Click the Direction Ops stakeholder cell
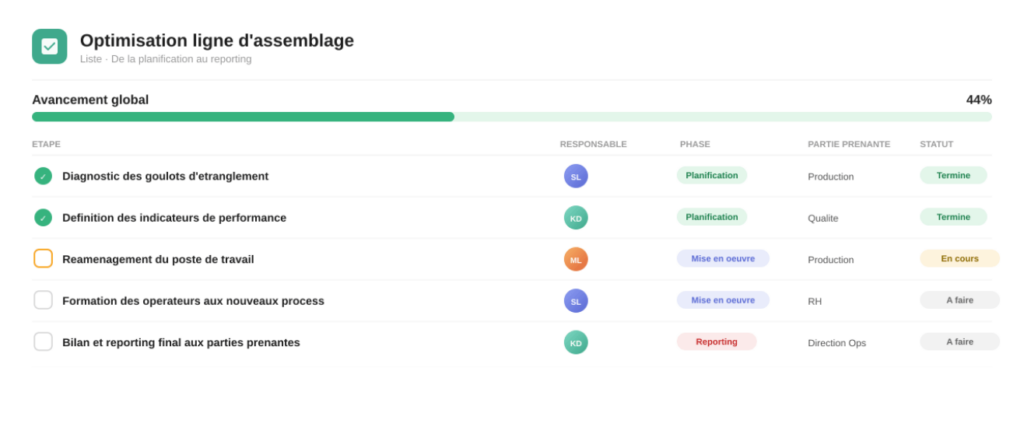Screen dimensions: 1024x448 (x=837, y=343)
